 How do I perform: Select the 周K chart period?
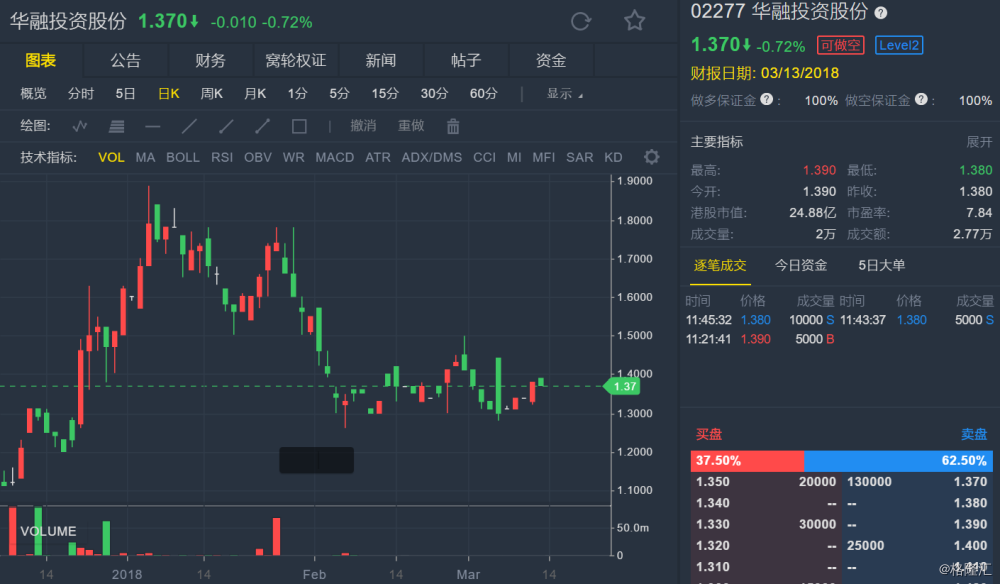pyautogui.click(x=212, y=94)
